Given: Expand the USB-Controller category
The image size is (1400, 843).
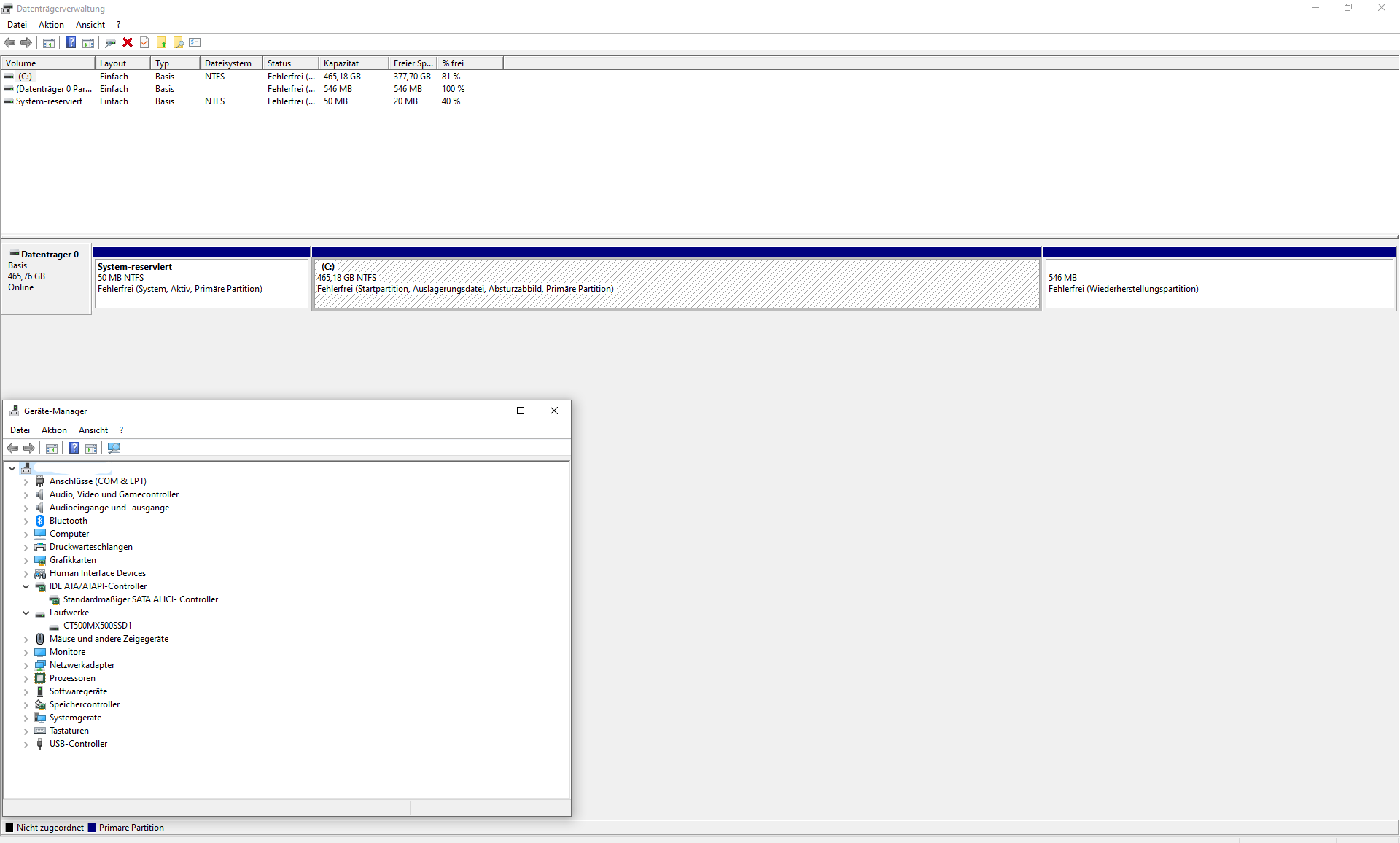Looking at the screenshot, I should pos(26,744).
